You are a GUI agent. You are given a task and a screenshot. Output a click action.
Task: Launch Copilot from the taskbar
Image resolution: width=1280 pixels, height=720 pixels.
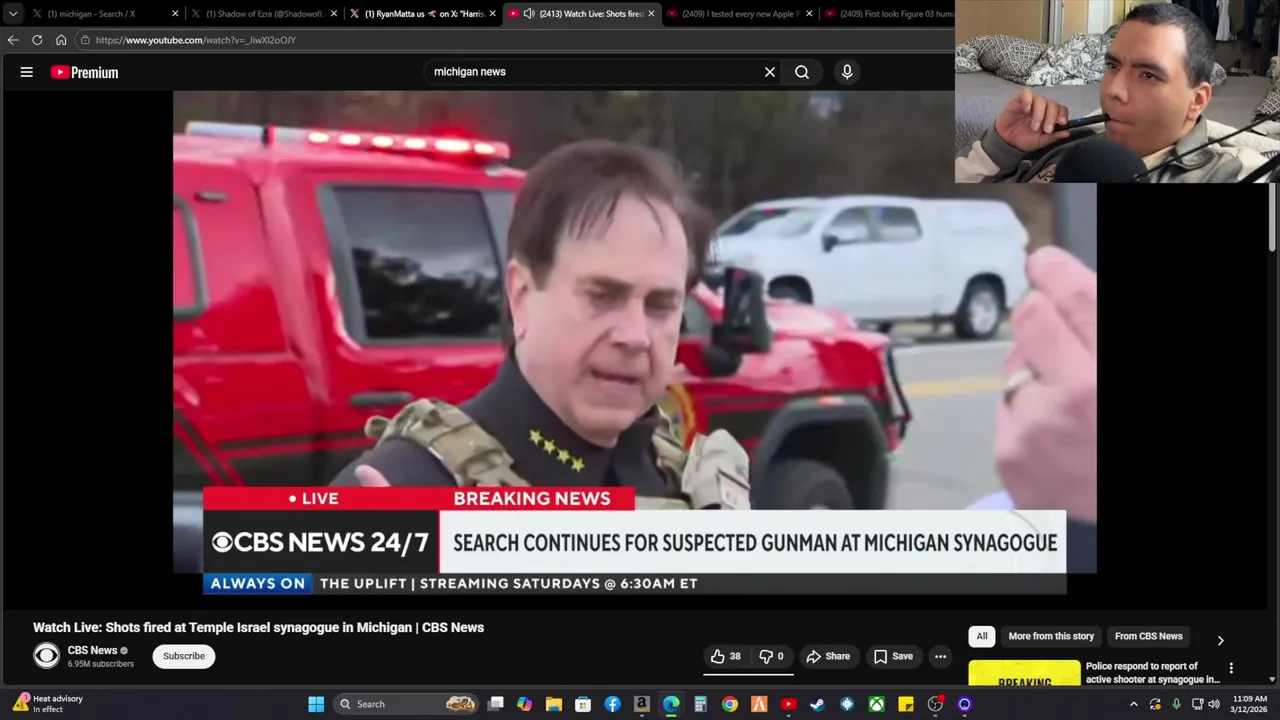(525, 704)
